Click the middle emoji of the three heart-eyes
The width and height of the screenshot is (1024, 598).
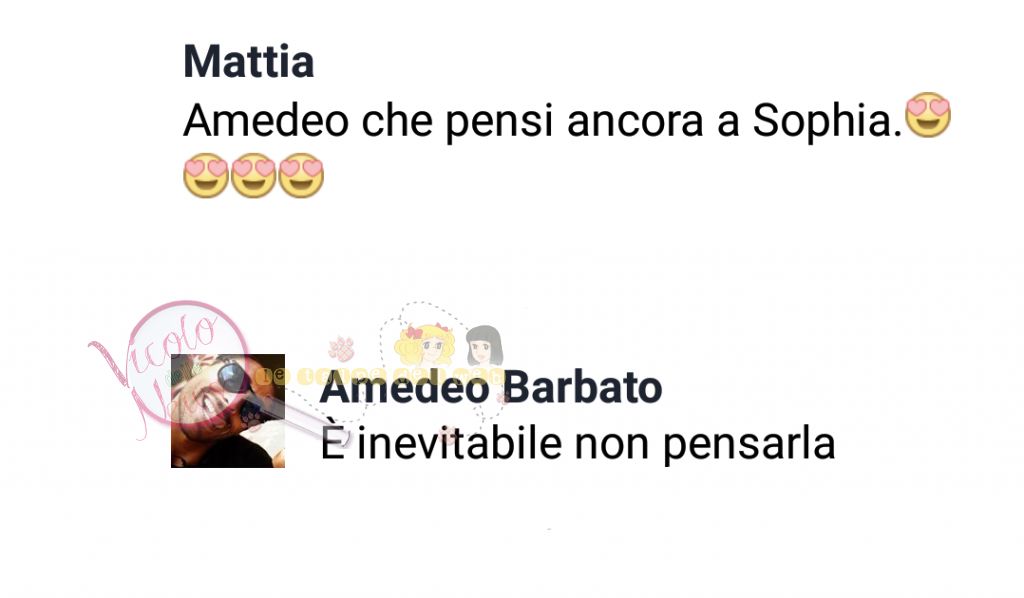[253, 175]
